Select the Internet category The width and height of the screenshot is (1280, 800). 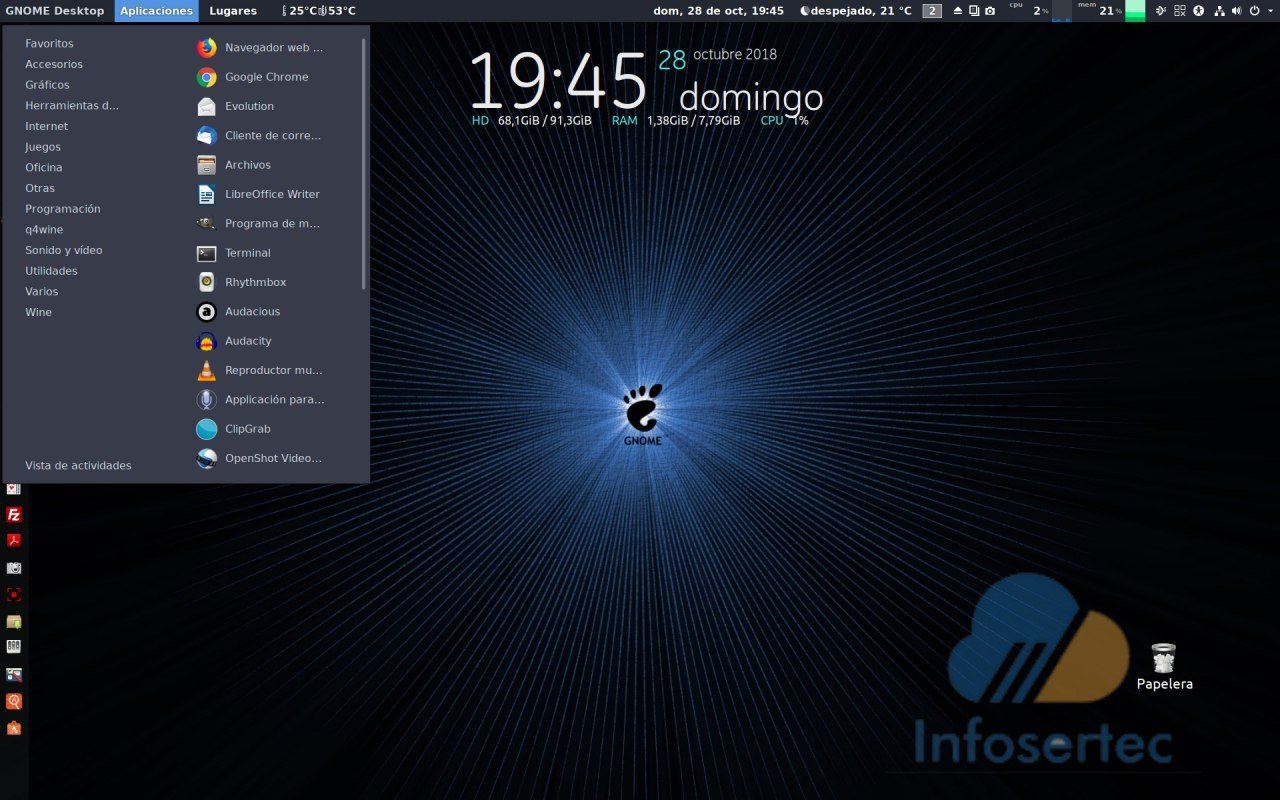click(47, 126)
